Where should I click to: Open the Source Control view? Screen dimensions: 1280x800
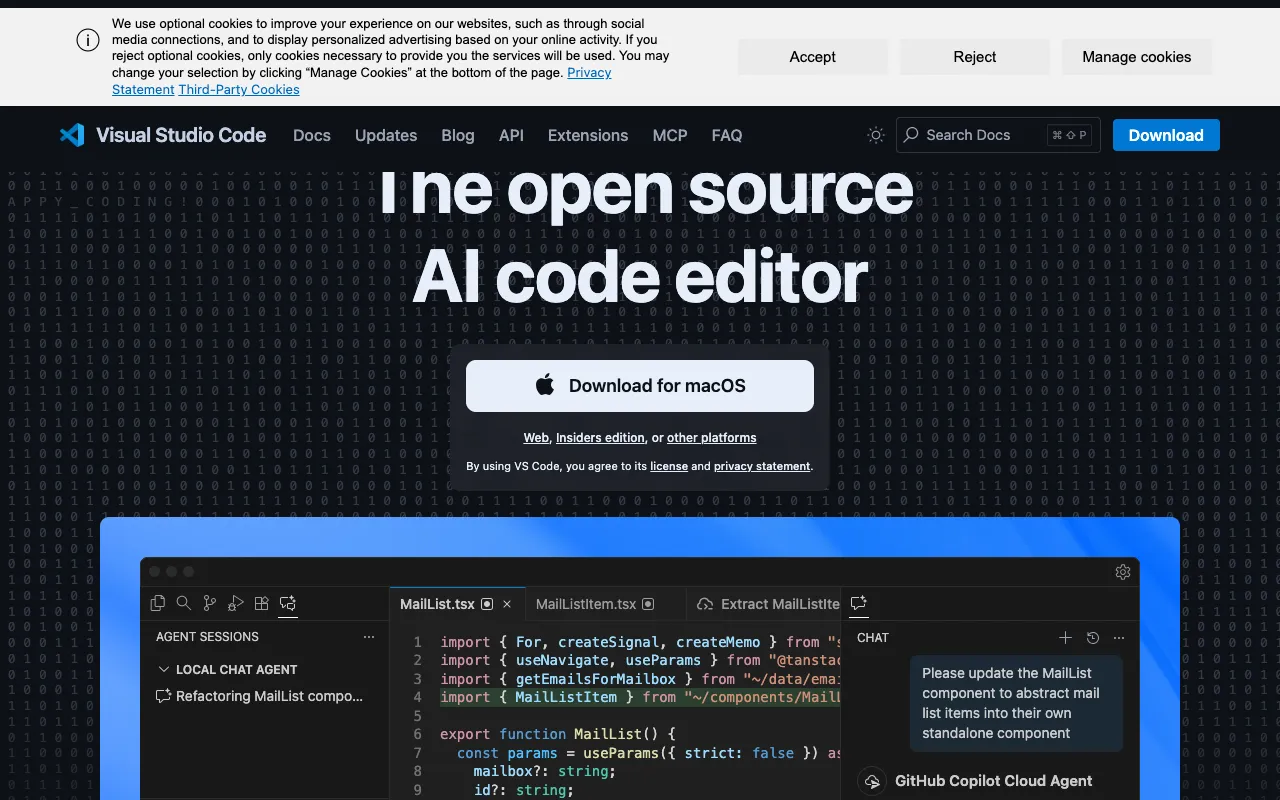pyautogui.click(x=210, y=603)
